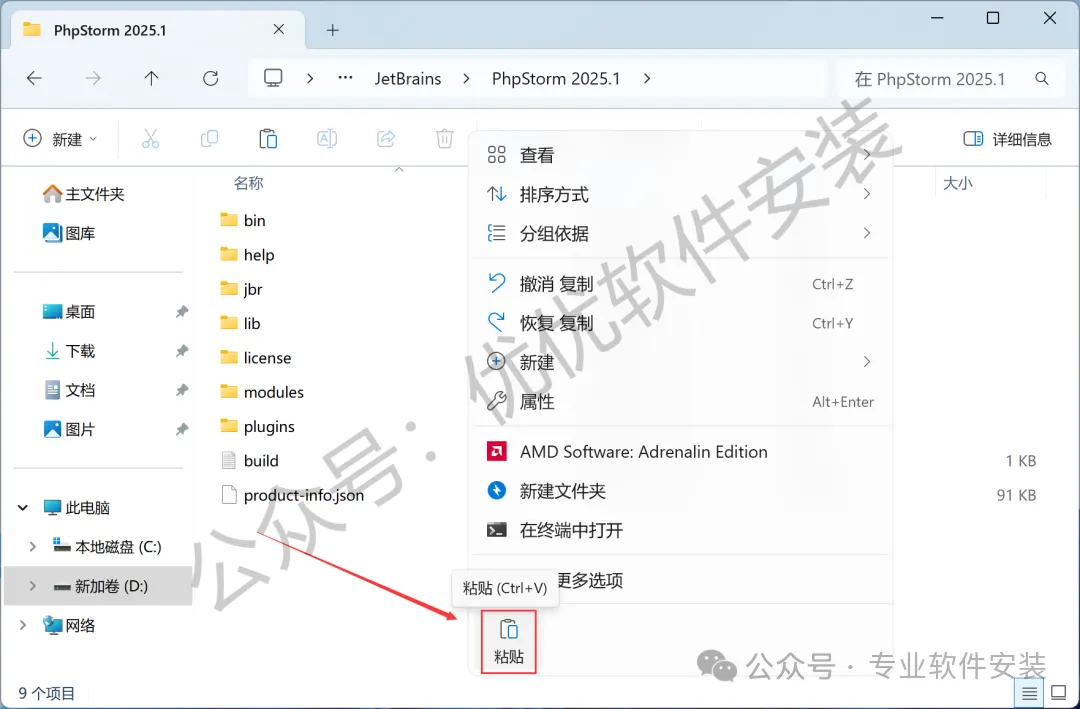The image size is (1080, 709).
Task: Select the bin folder
Action: coord(242,220)
